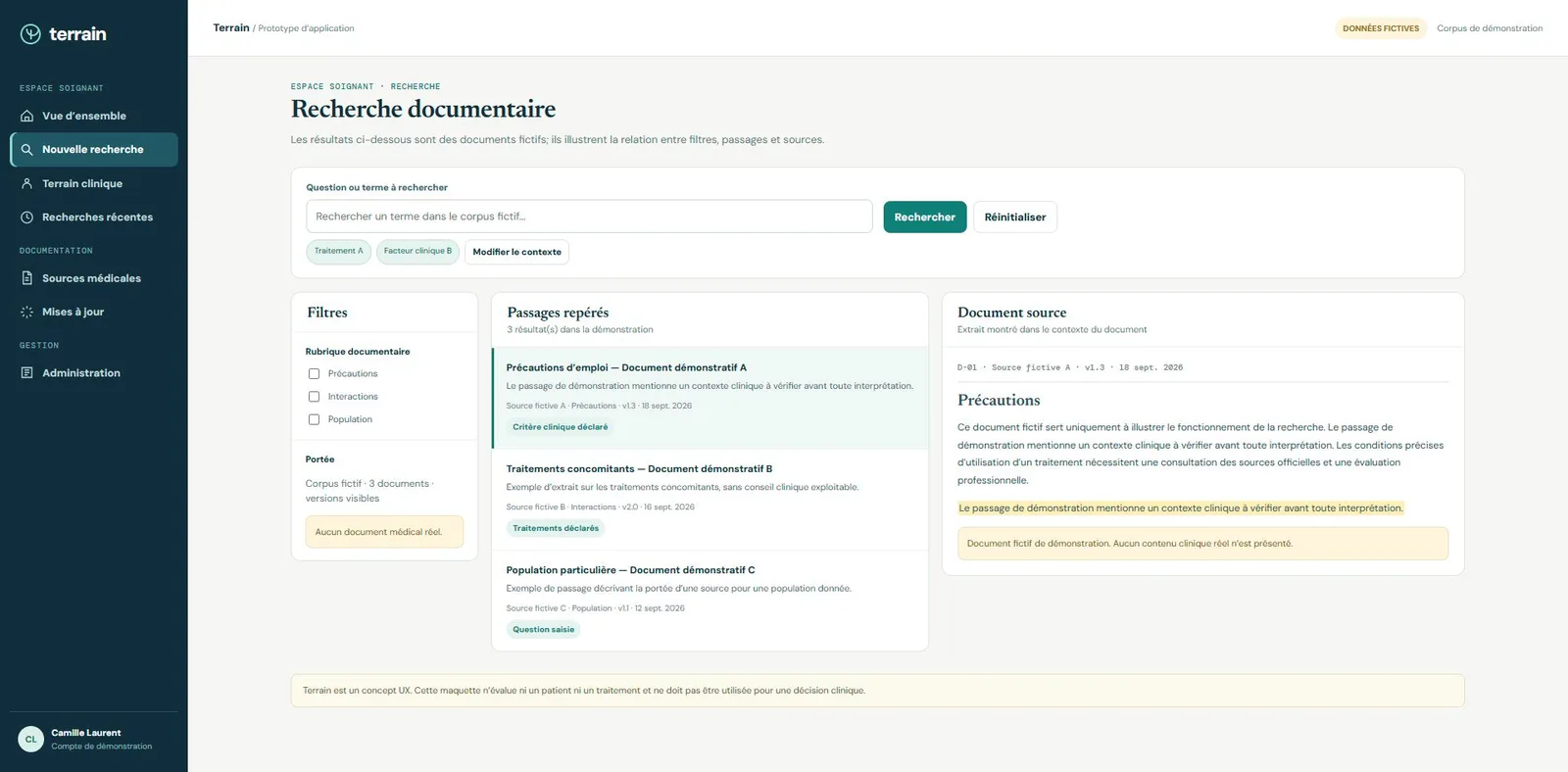This screenshot has height=772, width=1568.
Task: Click the Question saisie tag
Action: (544, 630)
